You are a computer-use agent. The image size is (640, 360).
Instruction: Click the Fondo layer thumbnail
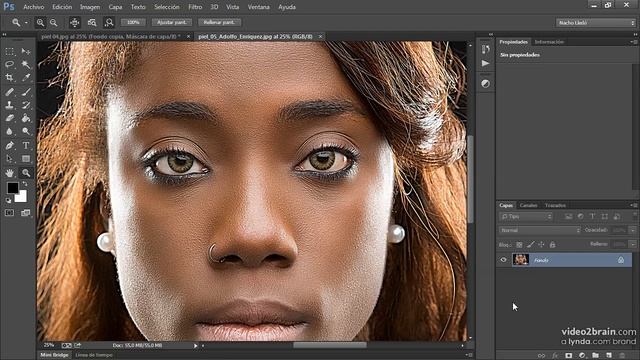(521, 260)
